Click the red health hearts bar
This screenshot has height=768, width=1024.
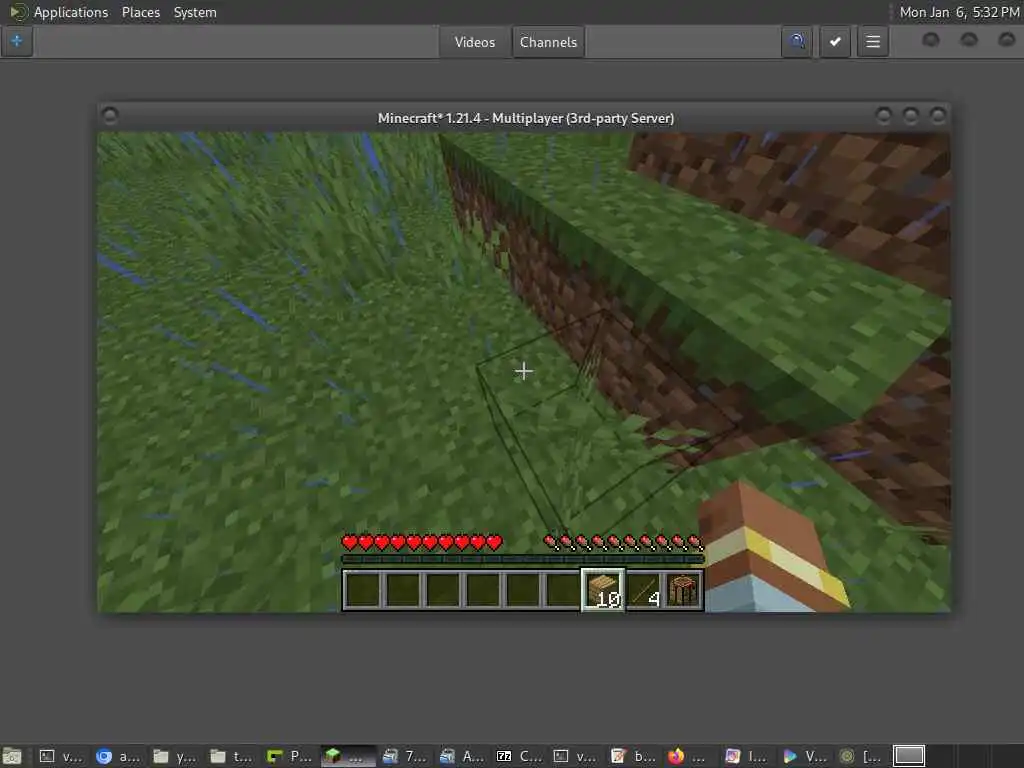click(422, 542)
